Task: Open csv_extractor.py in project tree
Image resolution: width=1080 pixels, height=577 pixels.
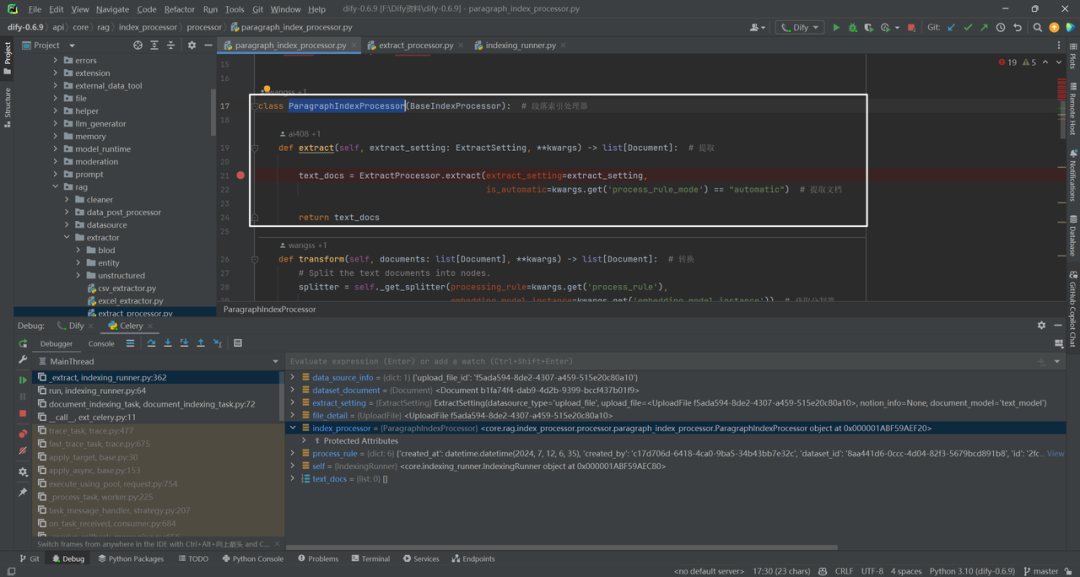Action: (127, 288)
